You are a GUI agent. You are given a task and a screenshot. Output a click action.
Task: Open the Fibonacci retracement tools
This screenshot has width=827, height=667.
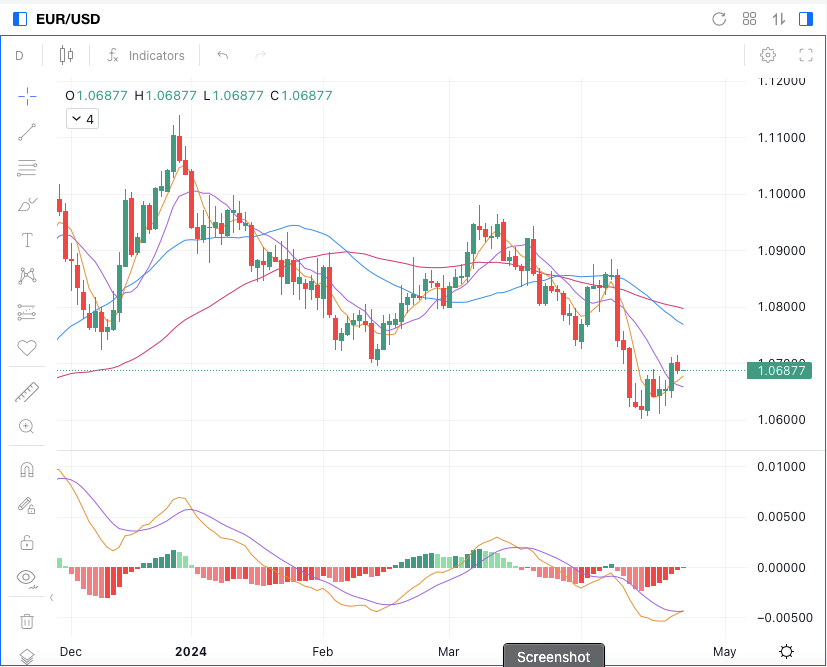pyautogui.click(x=27, y=168)
